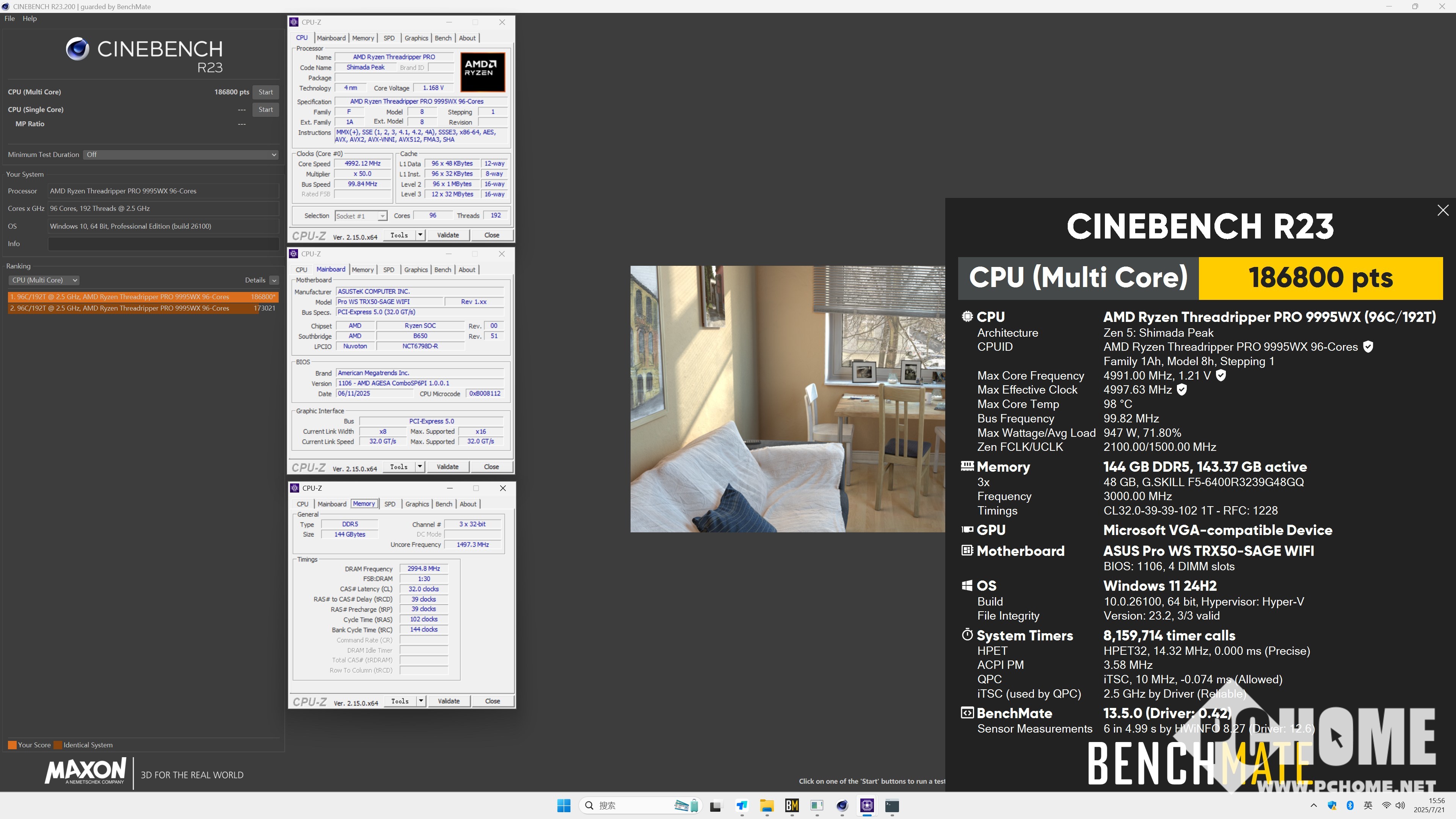The width and height of the screenshot is (1456, 819).
Task: Start the CPU Single Core test
Action: (265, 109)
